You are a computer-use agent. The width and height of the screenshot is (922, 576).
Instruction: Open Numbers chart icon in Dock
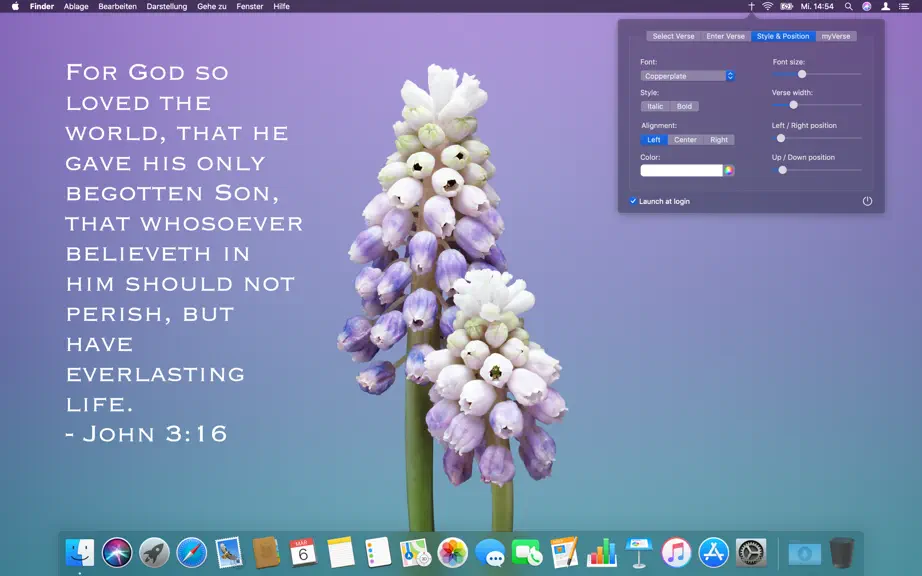pos(602,552)
